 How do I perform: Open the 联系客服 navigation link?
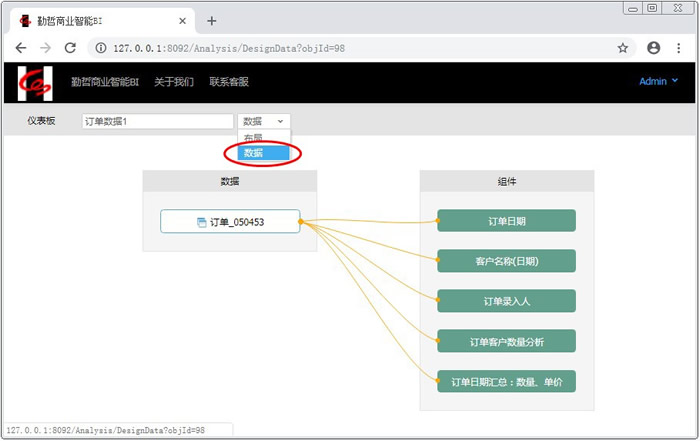coord(228,82)
